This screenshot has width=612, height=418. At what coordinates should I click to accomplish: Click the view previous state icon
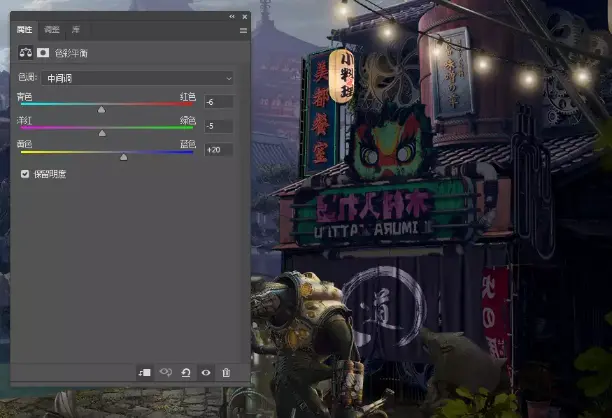(165, 373)
